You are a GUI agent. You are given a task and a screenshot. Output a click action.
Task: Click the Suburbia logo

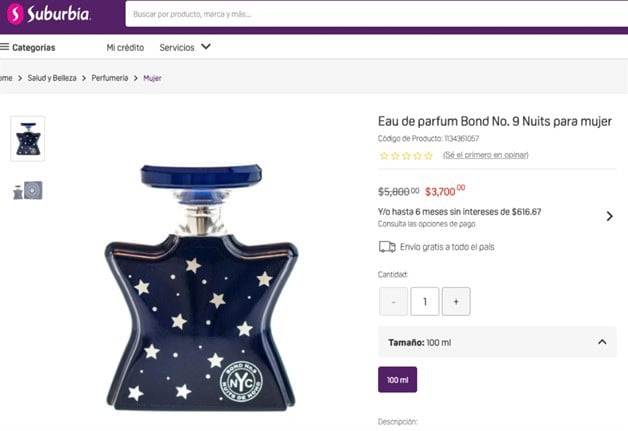point(49,14)
